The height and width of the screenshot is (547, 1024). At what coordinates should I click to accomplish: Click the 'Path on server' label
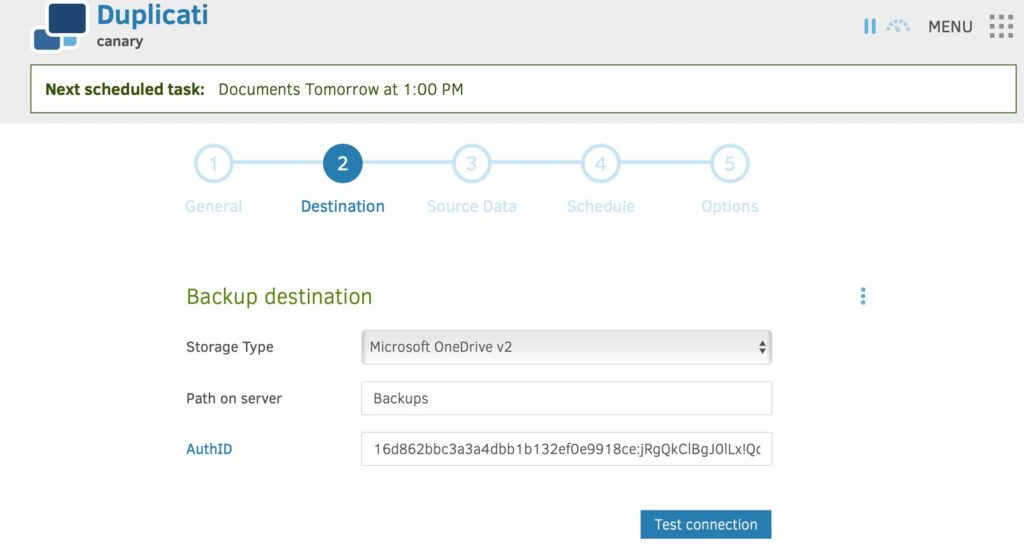click(x=234, y=398)
